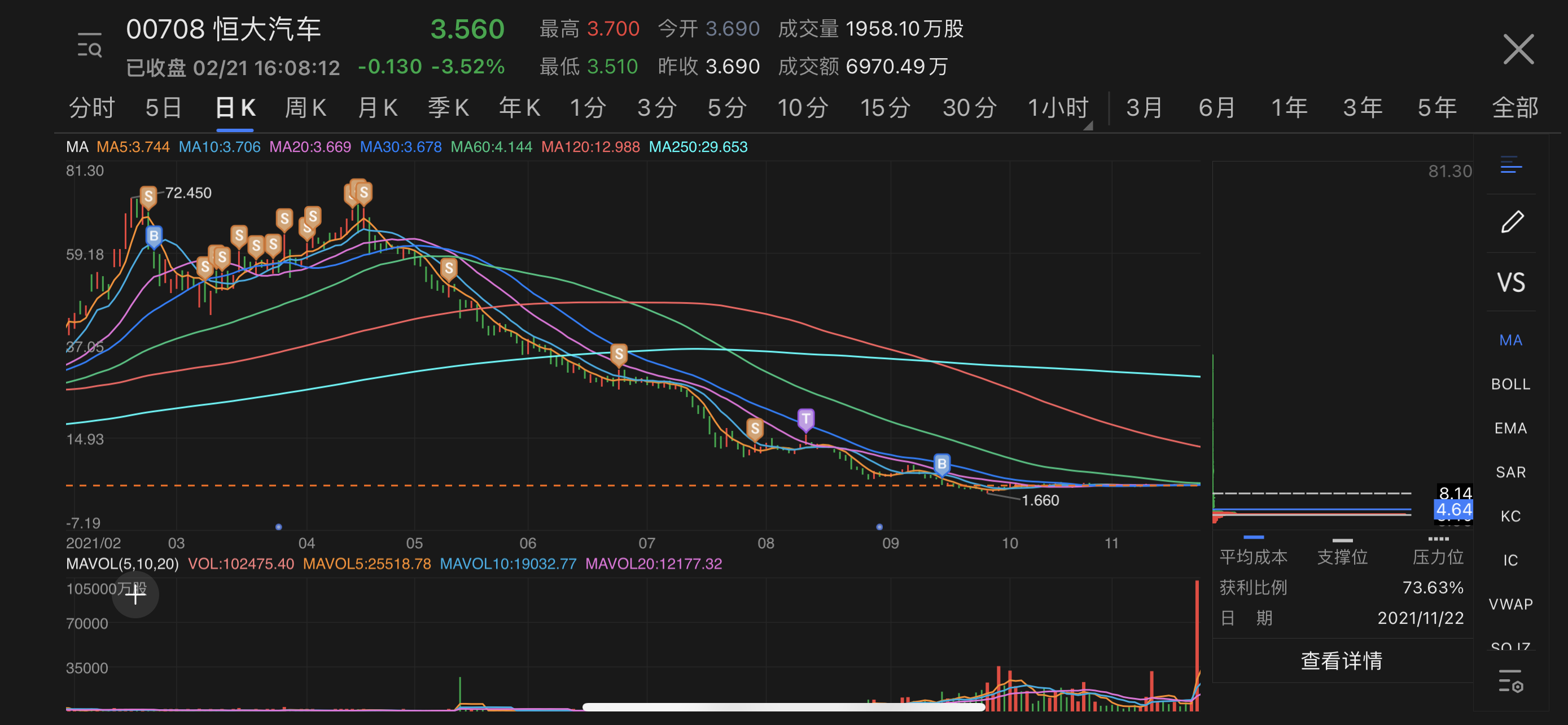The image size is (1568, 725).
Task: Switch to the 周K tab
Action: [305, 108]
